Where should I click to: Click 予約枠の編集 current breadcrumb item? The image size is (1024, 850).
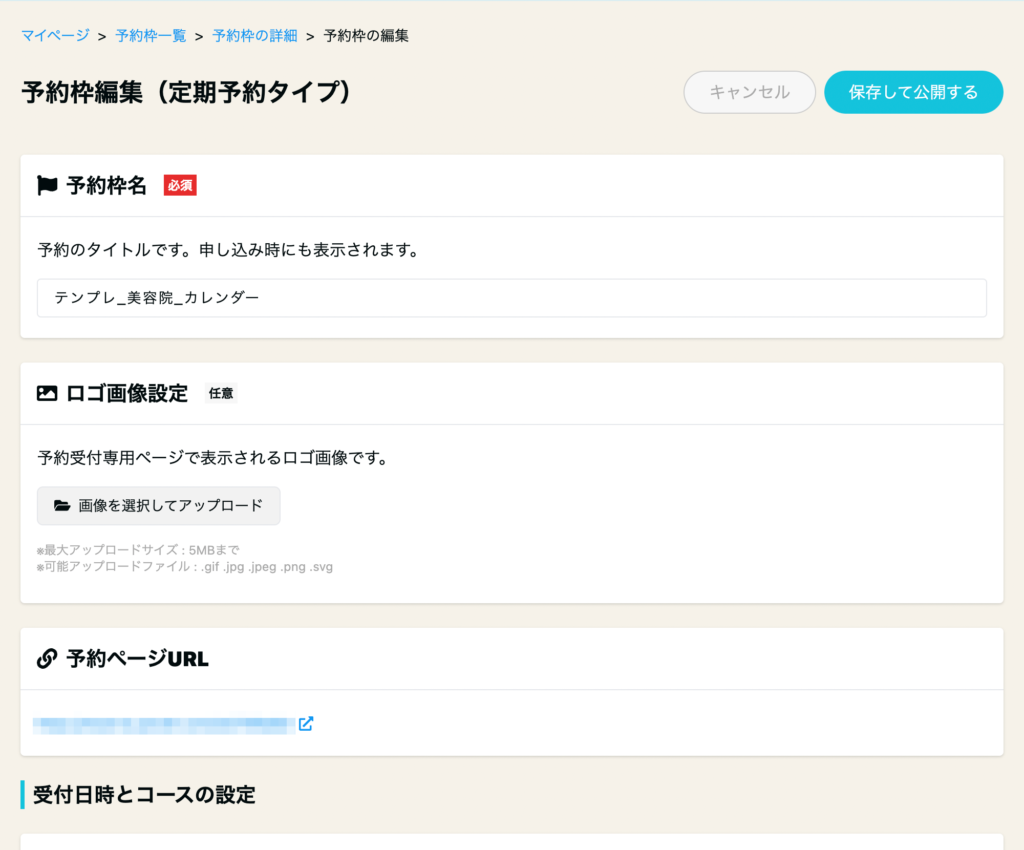[366, 36]
